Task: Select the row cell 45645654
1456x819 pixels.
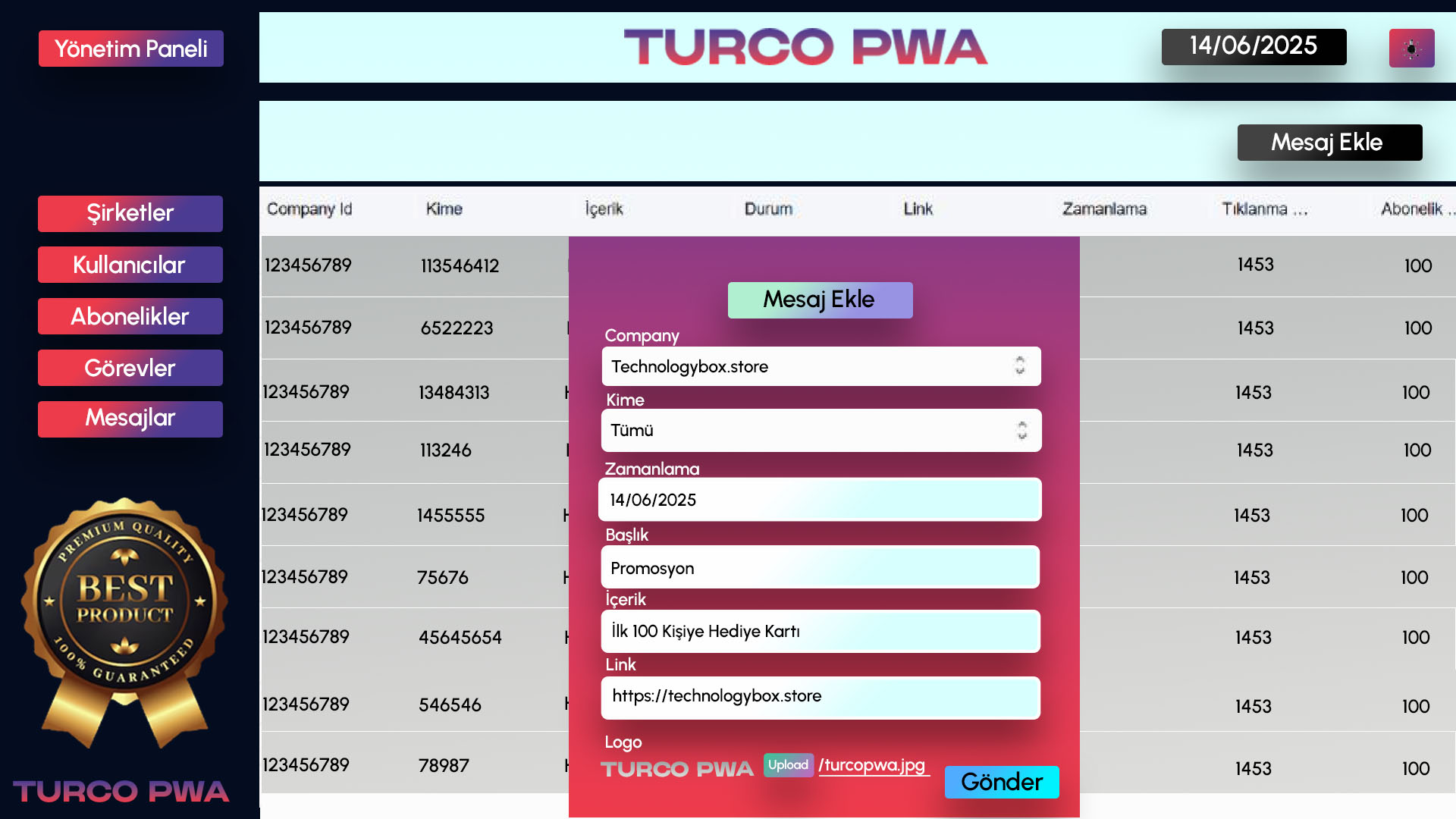Action: [460, 638]
